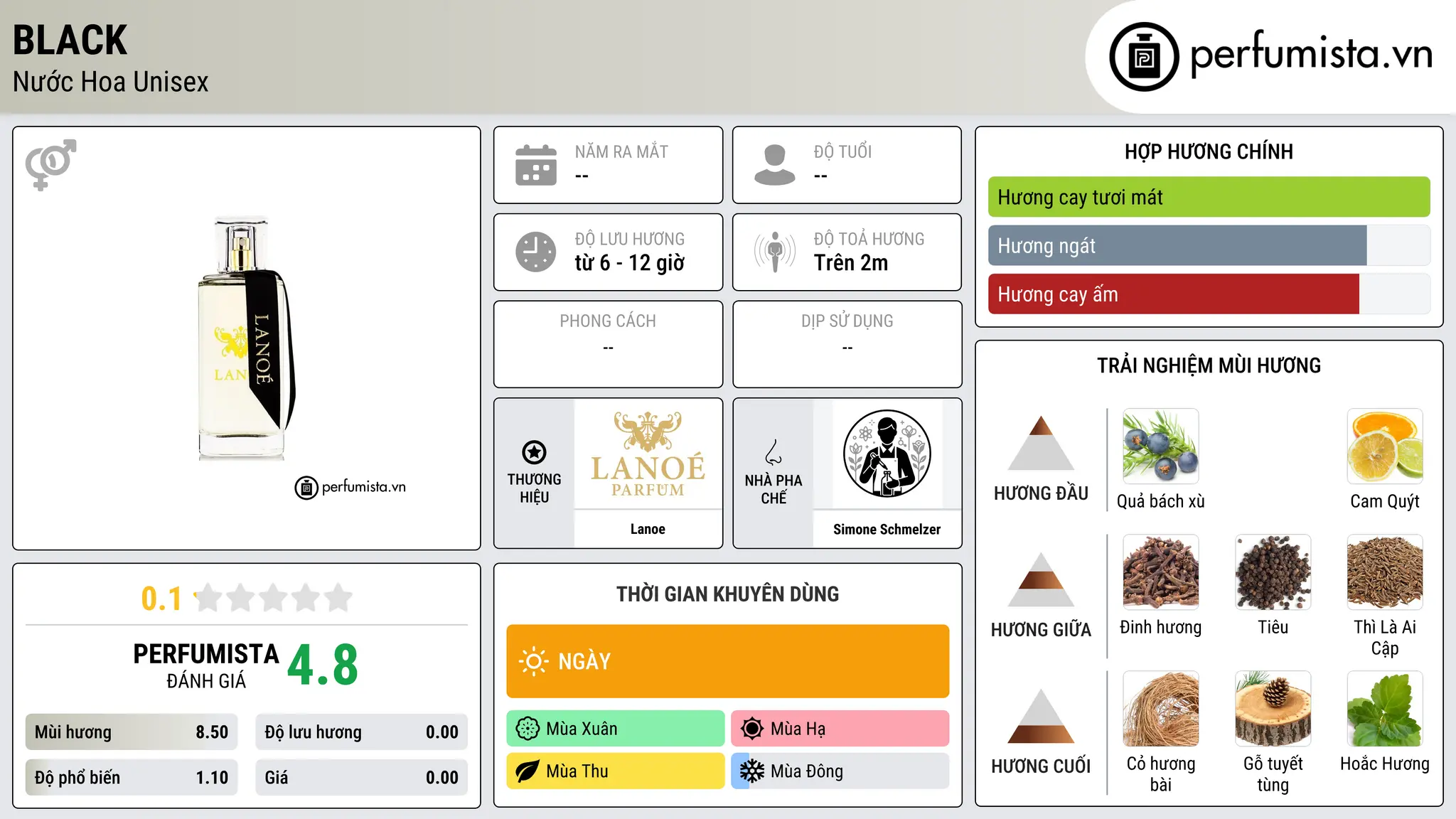Click the NĂM RA MẮT label
1456x819 pixels.
621,151
